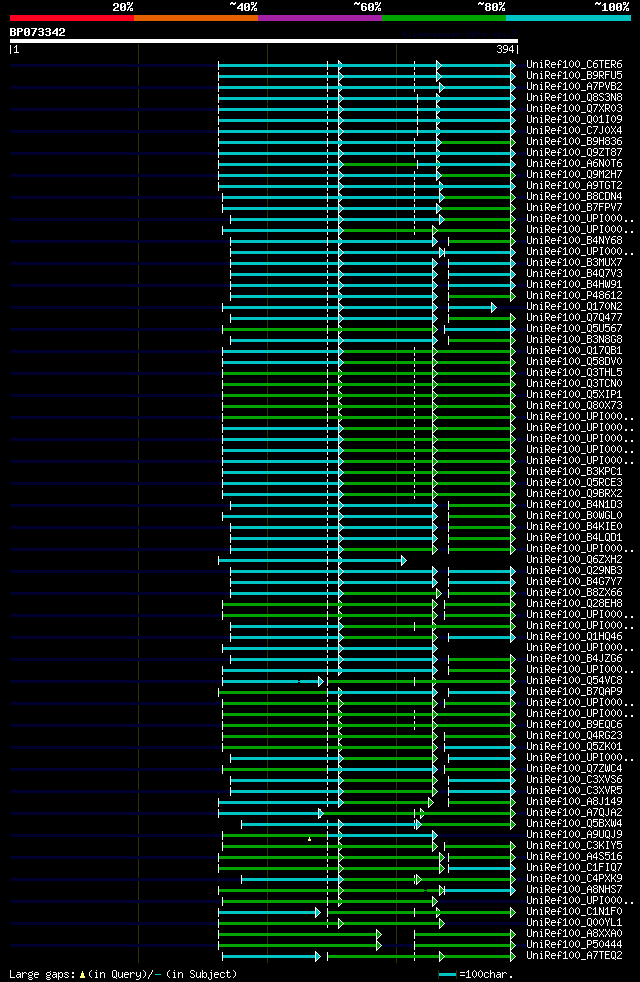The width and height of the screenshot is (640, 982).
Task: Click UniRef100_Q8S3N8 hit label
Action: click(x=574, y=97)
